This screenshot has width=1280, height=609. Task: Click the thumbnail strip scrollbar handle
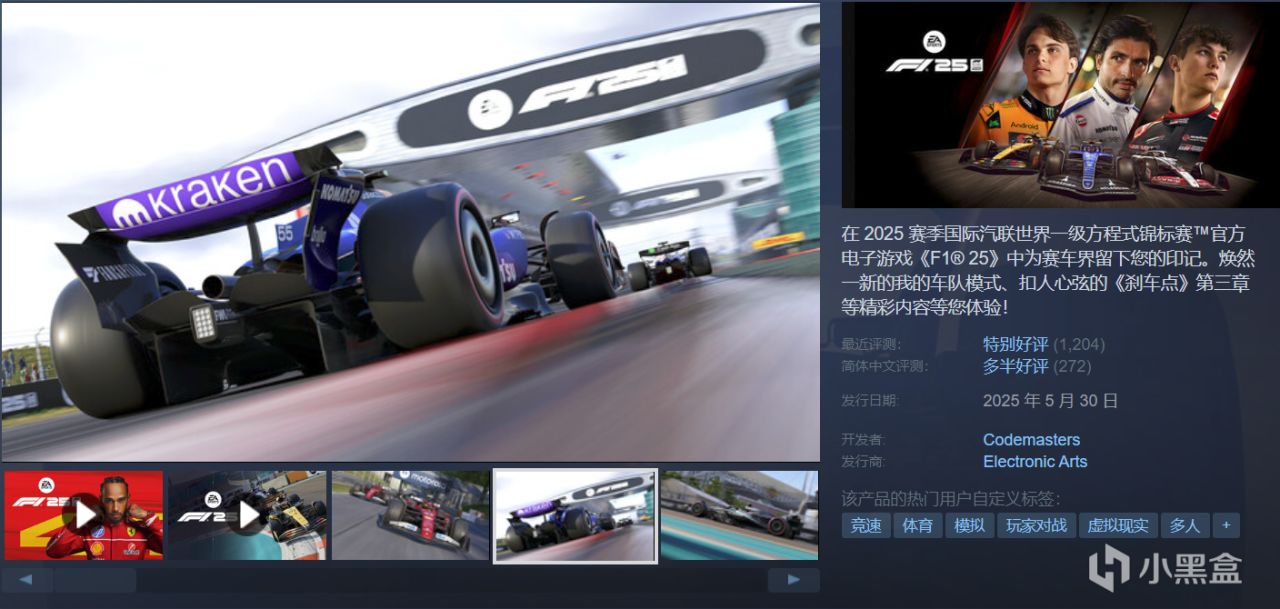pyautogui.click(x=95, y=580)
